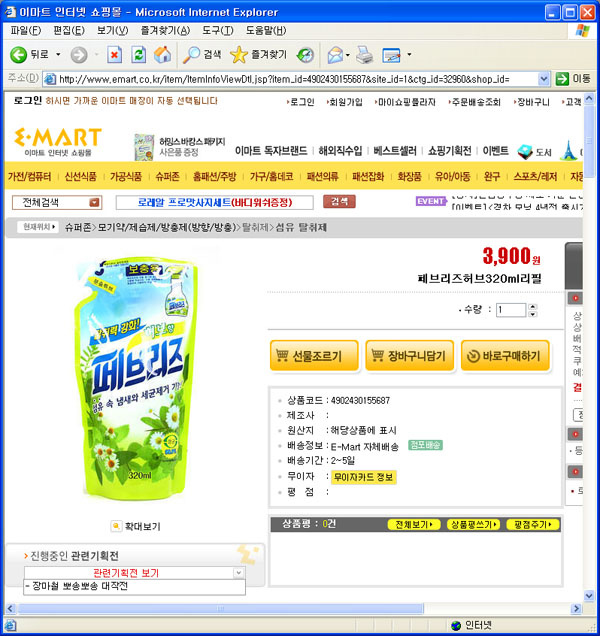Click the Mail envelope icon
This screenshot has width=600, height=636.
335,55
